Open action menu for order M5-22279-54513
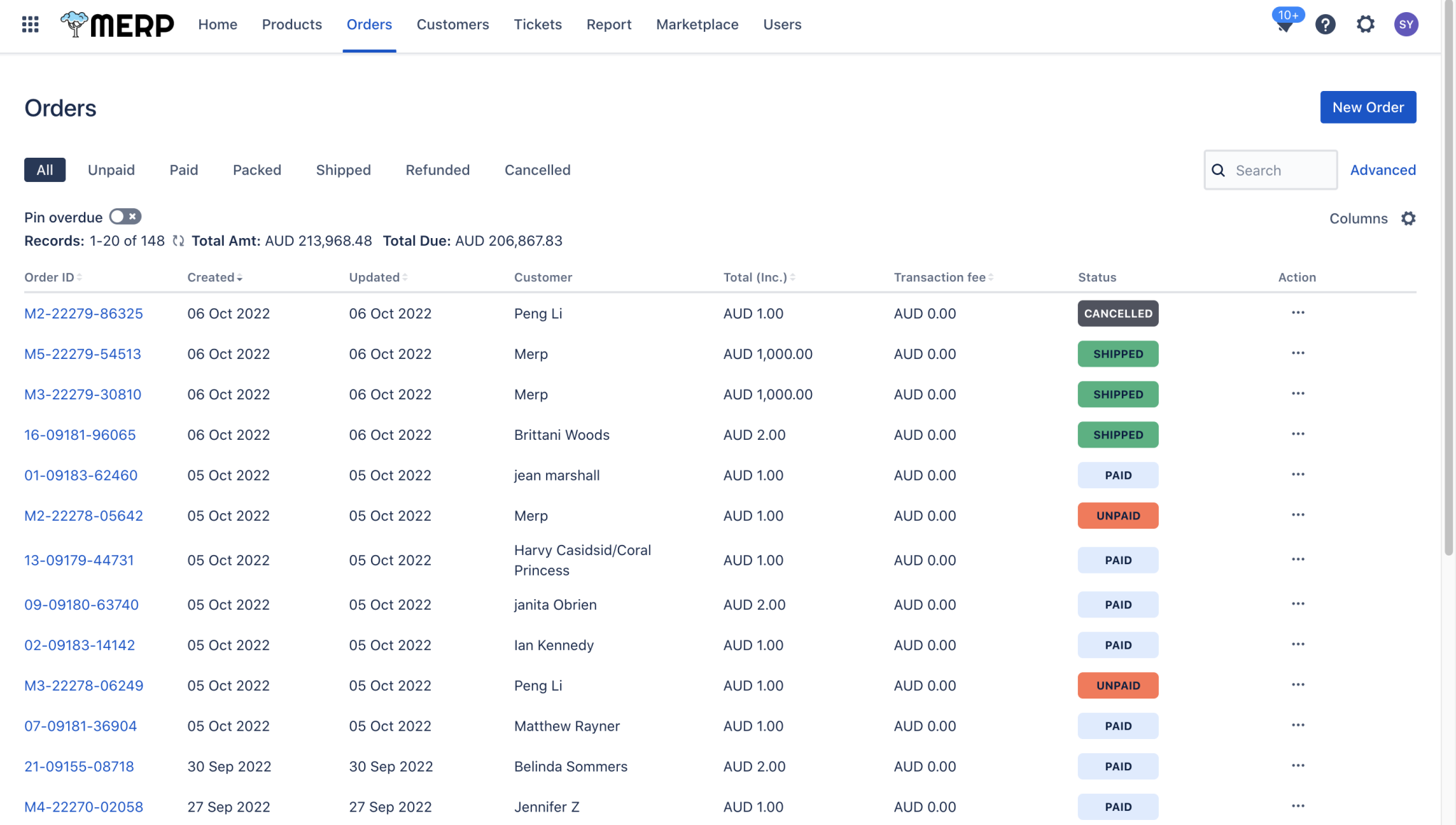The width and height of the screenshot is (1456, 825). tap(1298, 353)
